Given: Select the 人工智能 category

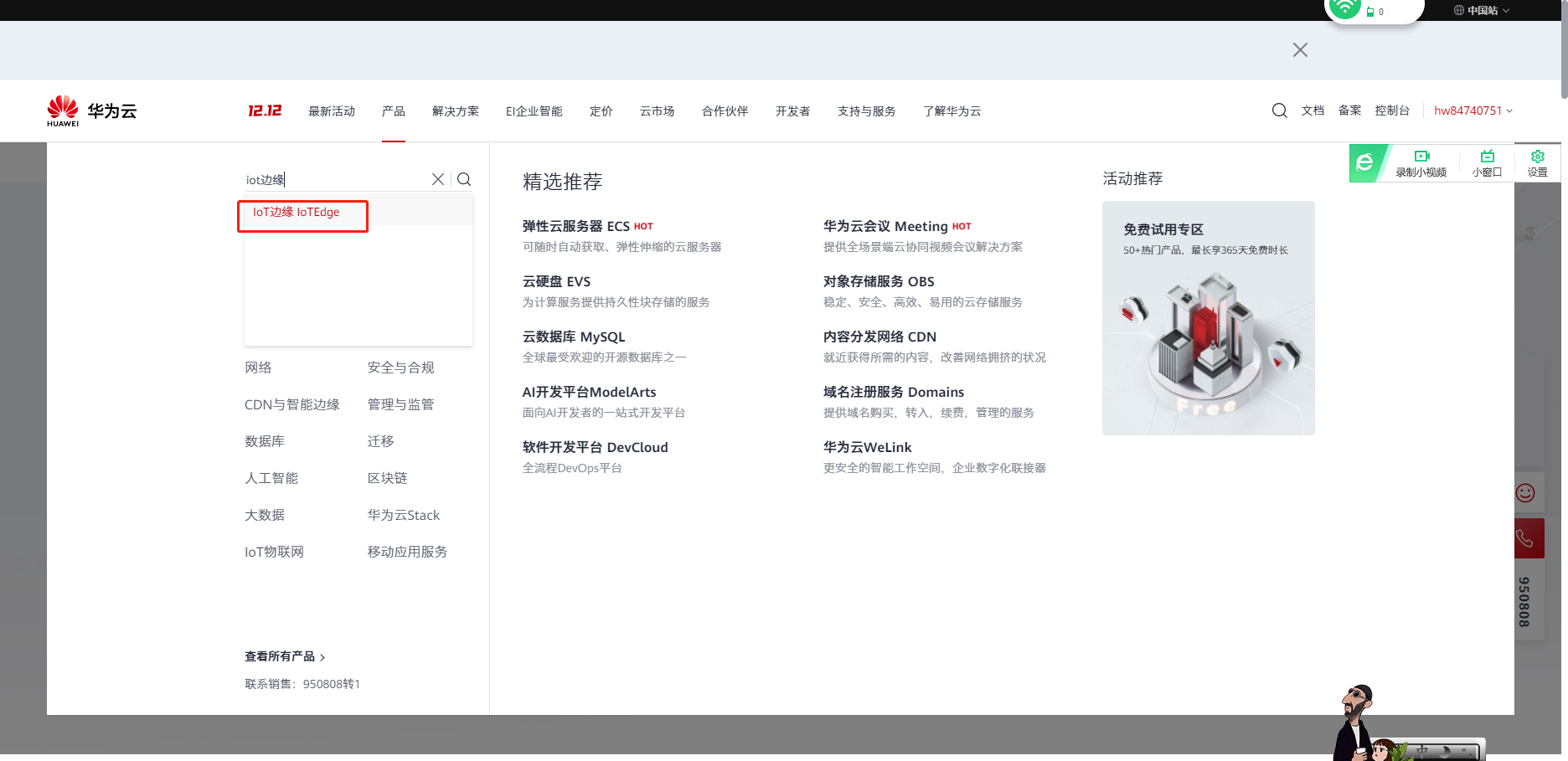Looking at the screenshot, I should (271, 478).
